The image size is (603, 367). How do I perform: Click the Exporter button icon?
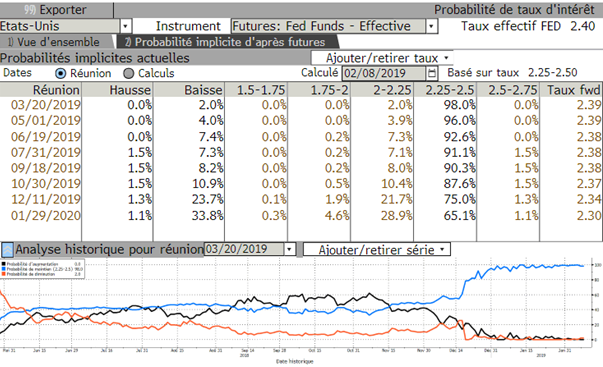pos(30,9)
